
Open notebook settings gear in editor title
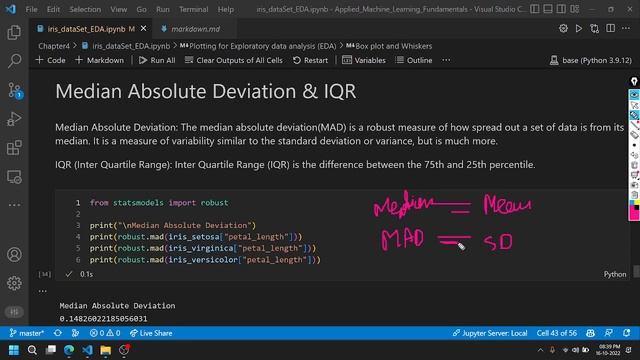click(563, 28)
